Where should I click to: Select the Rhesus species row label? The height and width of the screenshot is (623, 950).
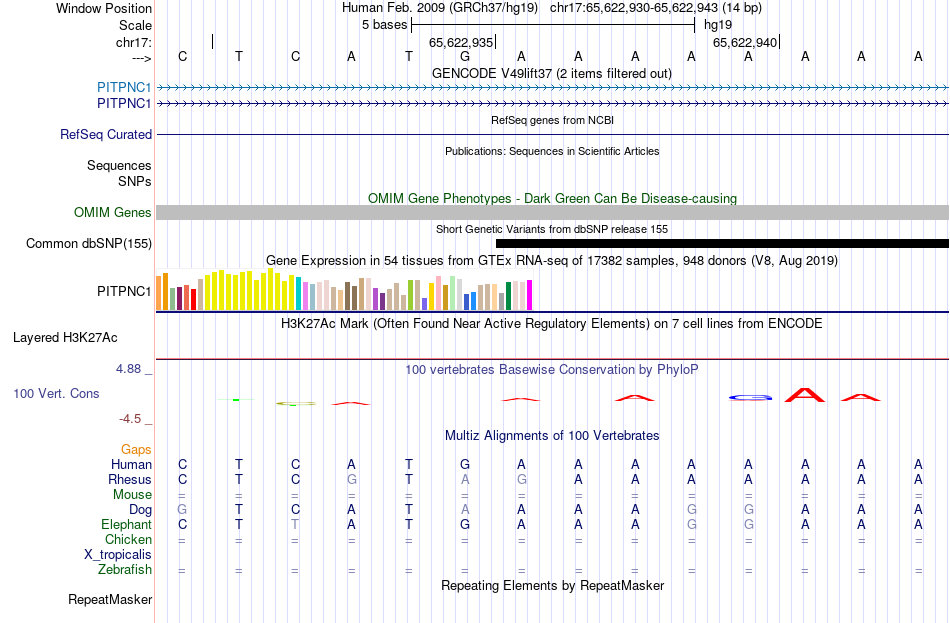(130, 479)
